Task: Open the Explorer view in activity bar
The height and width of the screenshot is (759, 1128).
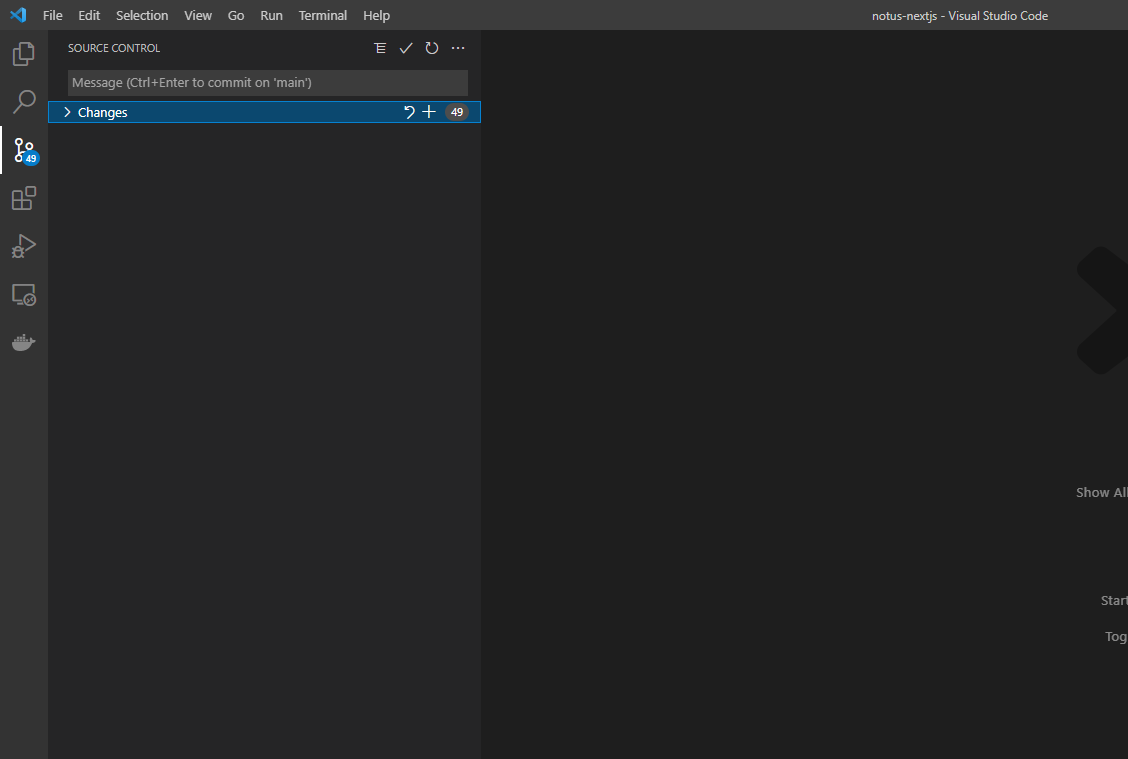Action: 24,54
